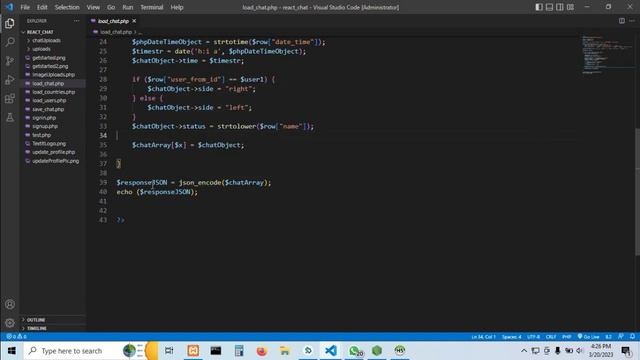This screenshot has width=640, height=360.
Task: Toggle the bottom panel layout
Action: coord(549,7)
